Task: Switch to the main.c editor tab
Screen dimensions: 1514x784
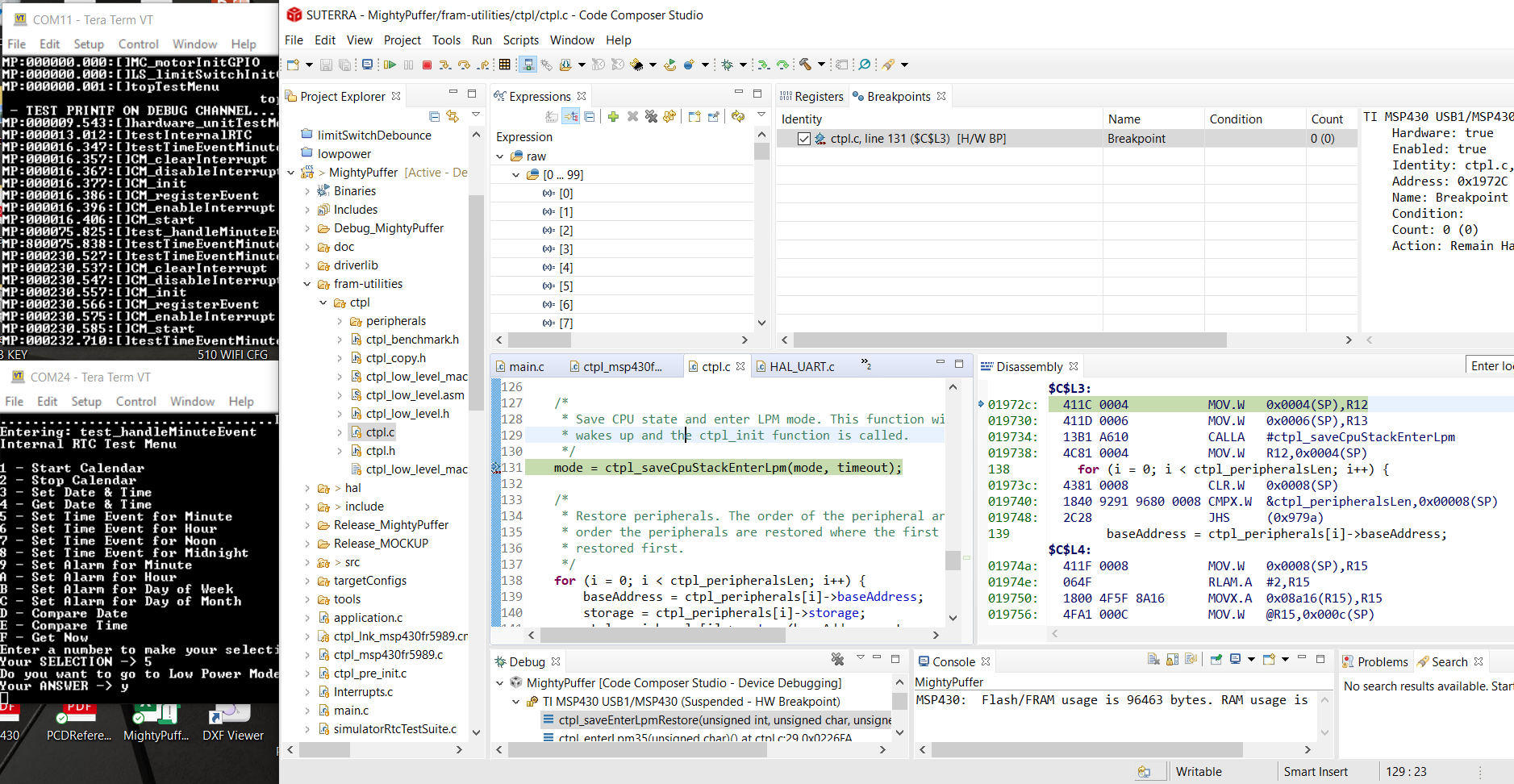Action: [x=526, y=367]
